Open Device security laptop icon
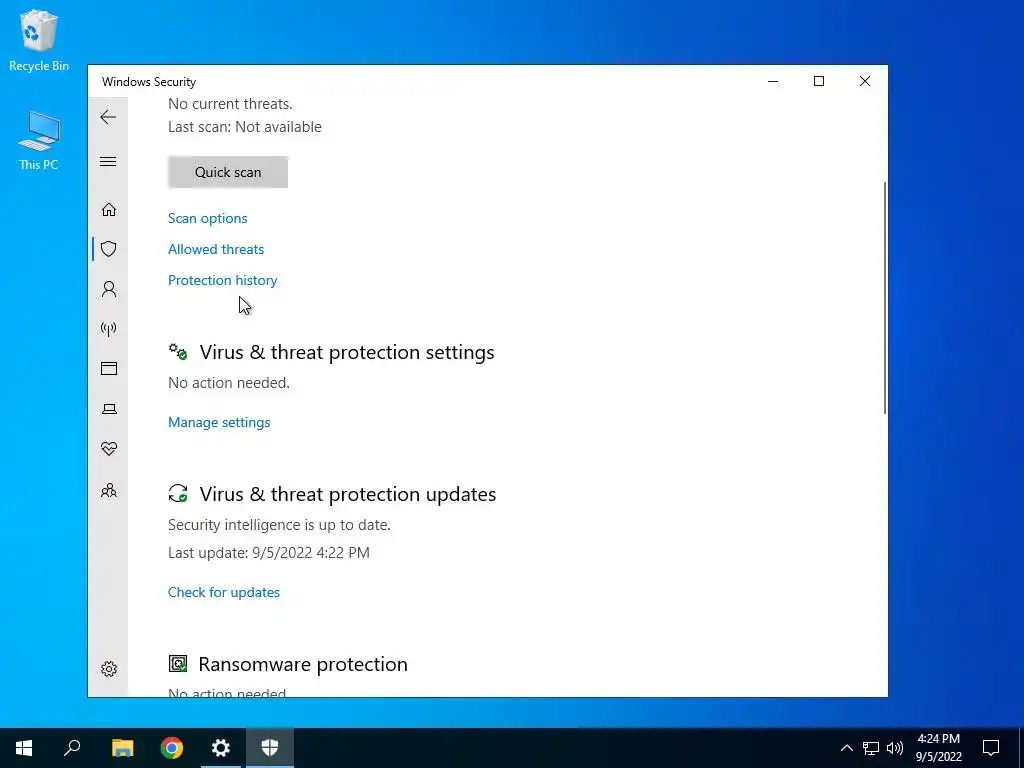The width and height of the screenshot is (1024, 768). [109, 409]
